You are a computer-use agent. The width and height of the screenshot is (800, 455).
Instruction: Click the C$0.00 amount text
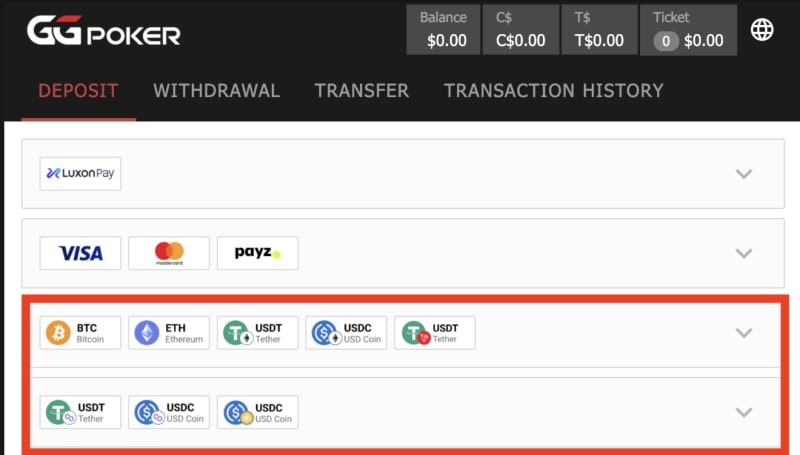tap(520, 40)
